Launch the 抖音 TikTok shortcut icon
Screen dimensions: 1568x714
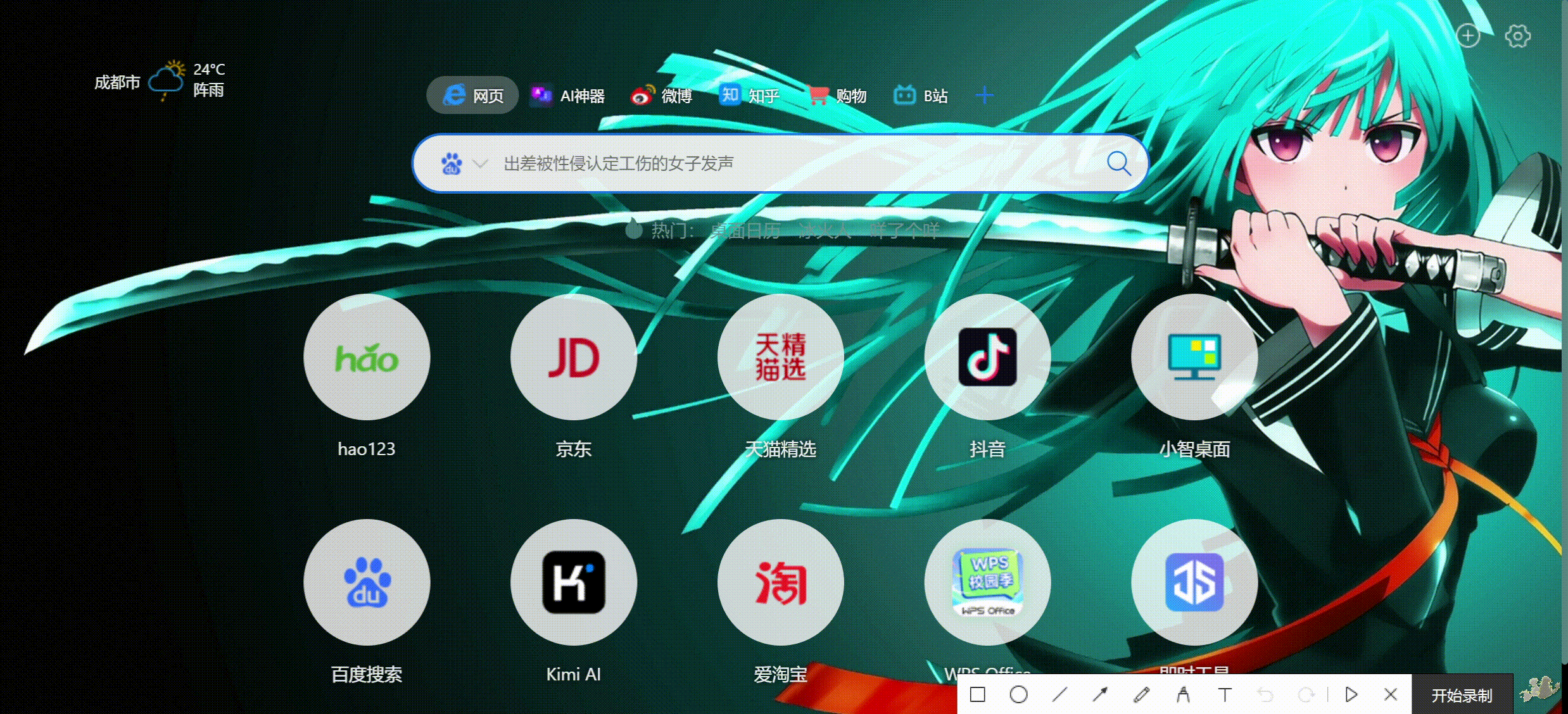(x=988, y=357)
